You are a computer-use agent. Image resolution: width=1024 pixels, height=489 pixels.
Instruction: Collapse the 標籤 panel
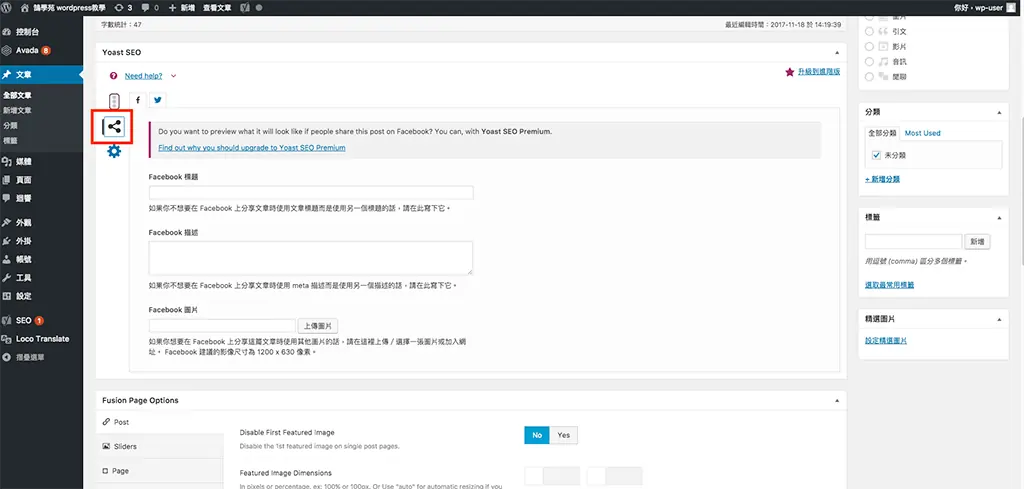[x=999, y=217]
